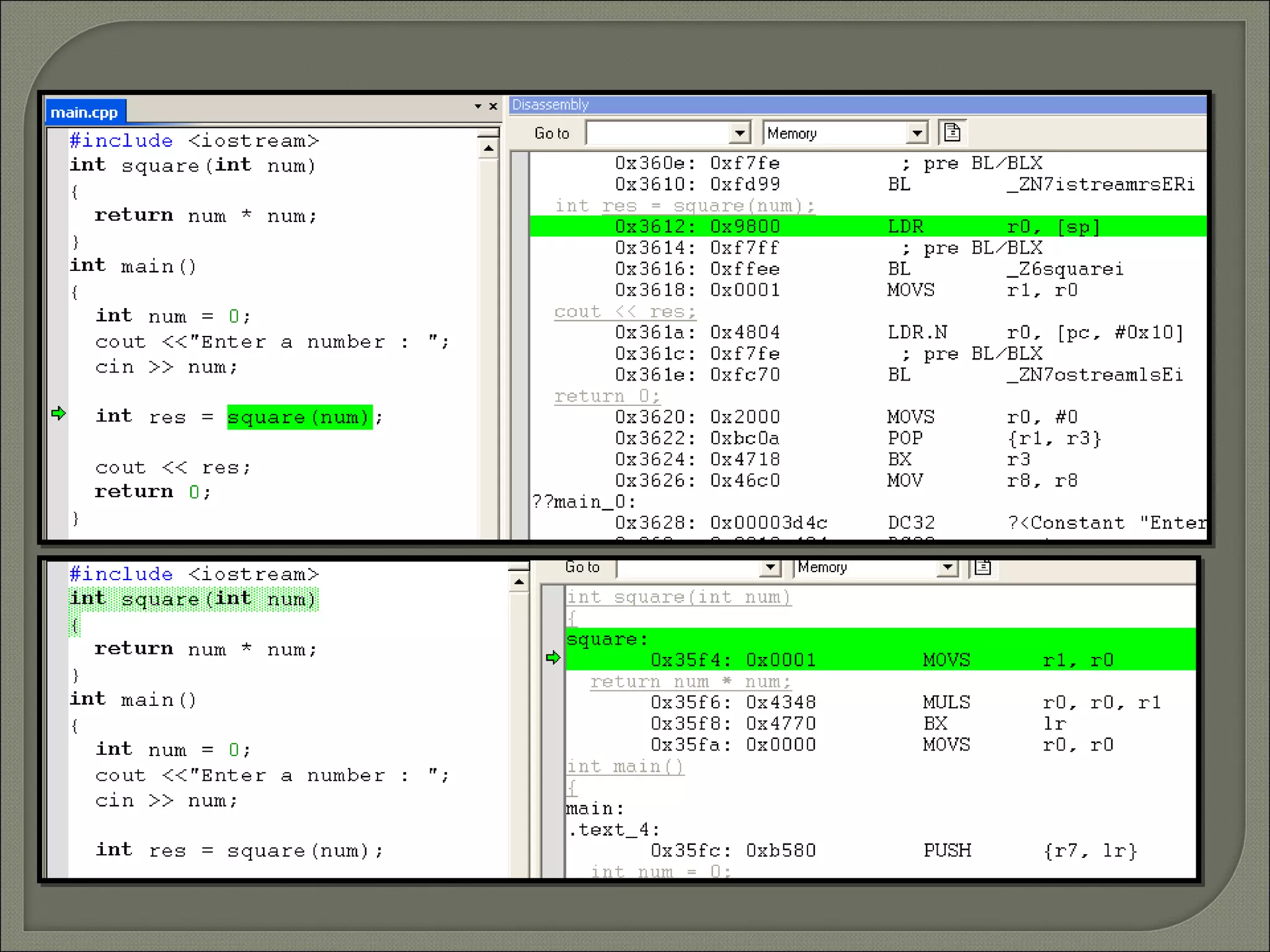Select the main.cpp tab

point(84,112)
